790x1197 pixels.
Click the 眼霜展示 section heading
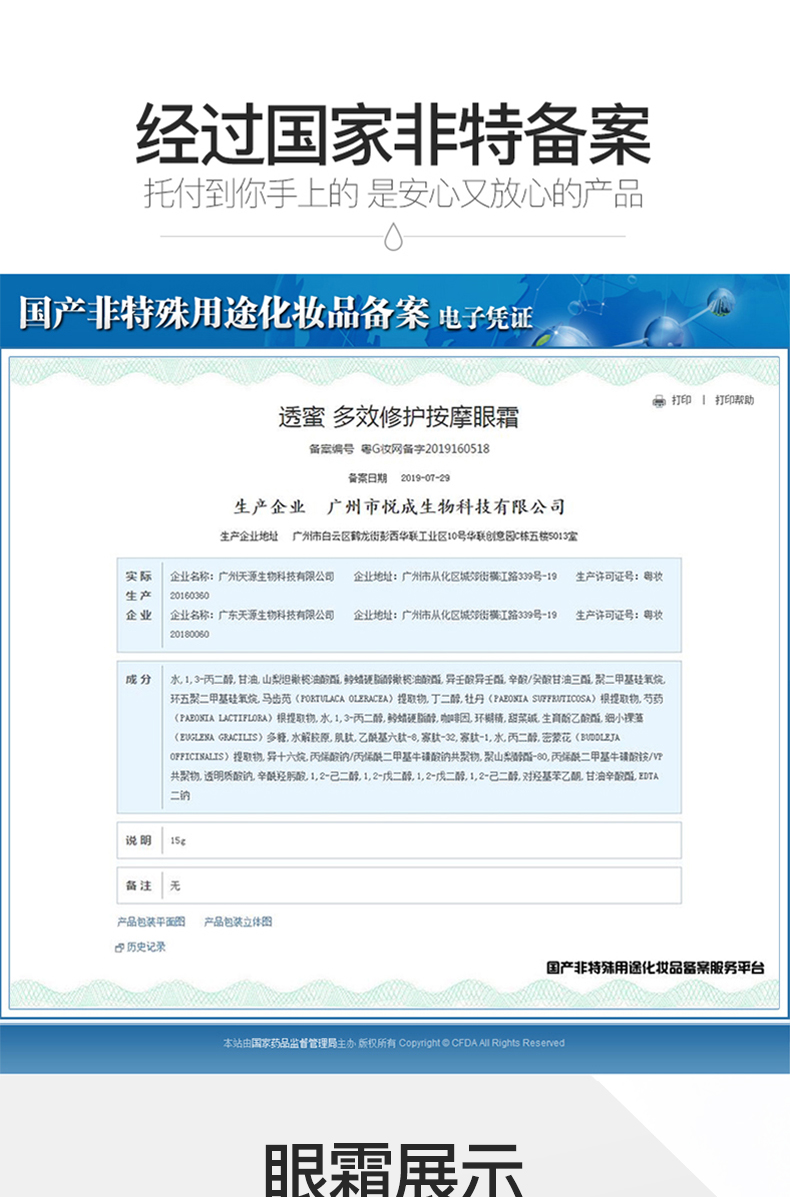tap(394, 1170)
